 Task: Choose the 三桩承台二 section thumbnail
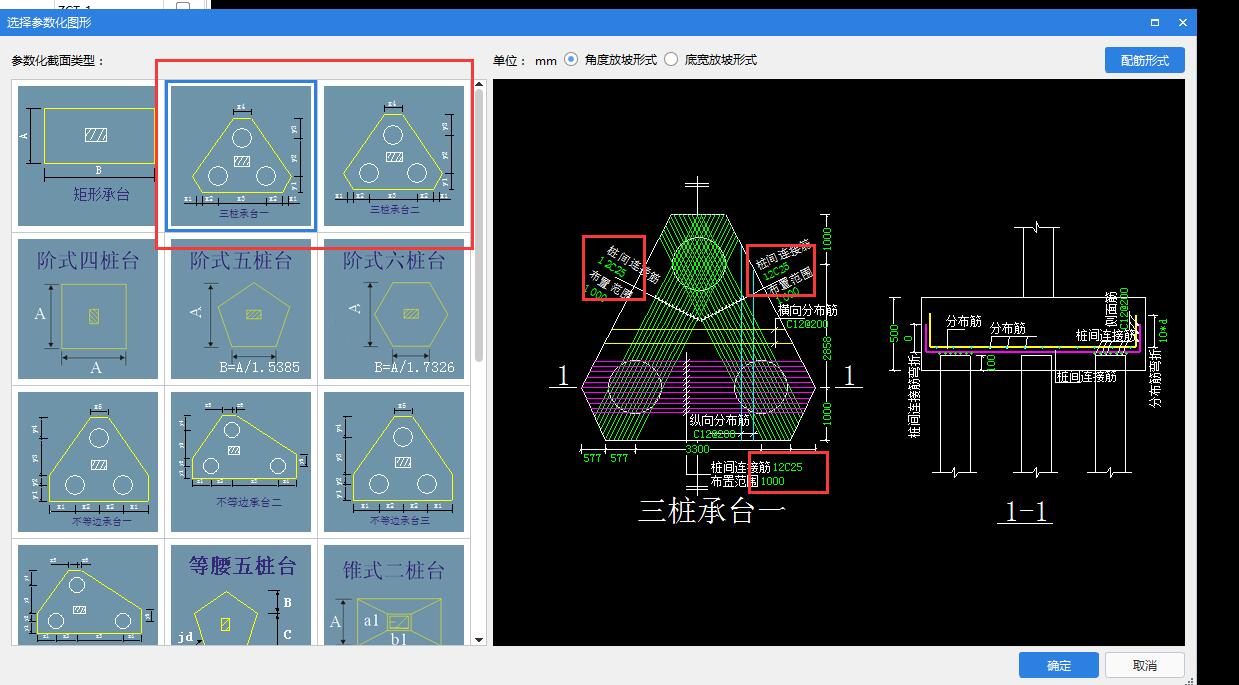(x=394, y=155)
